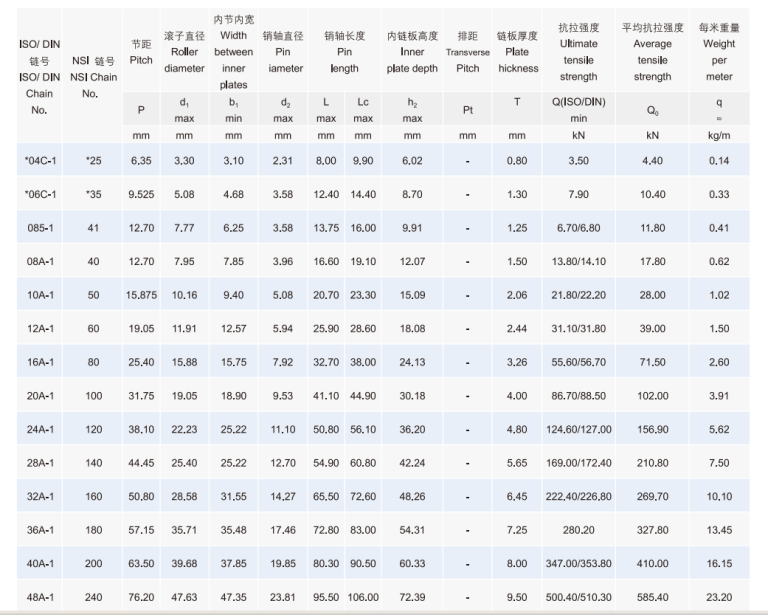Select the 08A-1 chain row label
The height and width of the screenshot is (615, 768).
(40, 262)
